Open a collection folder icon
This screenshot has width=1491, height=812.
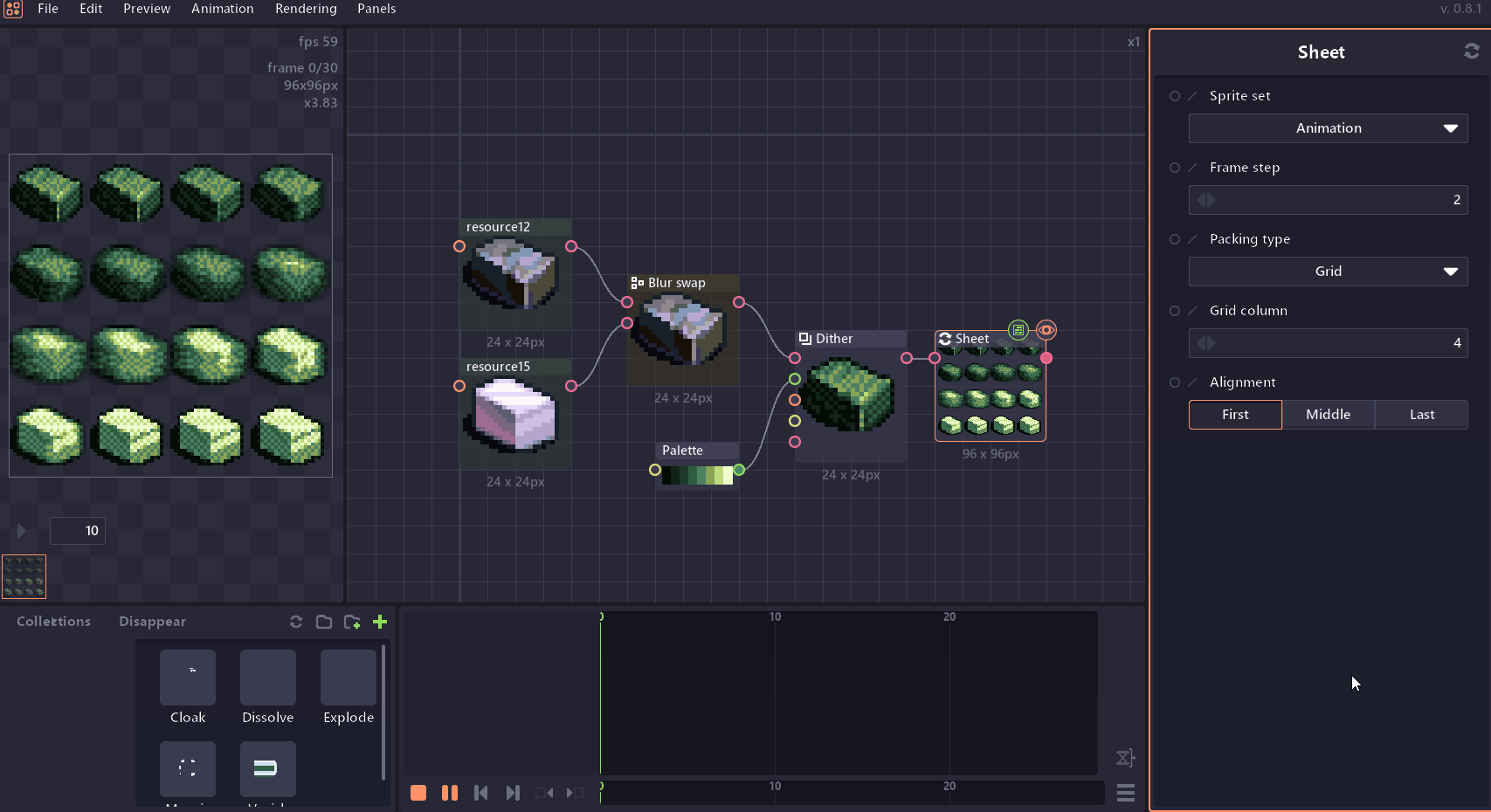[324, 622]
